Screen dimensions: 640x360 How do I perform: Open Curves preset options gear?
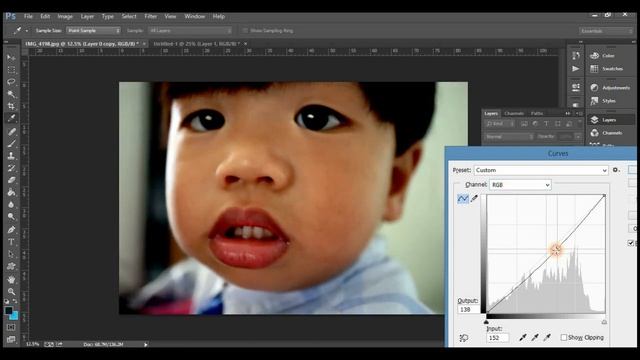616,170
